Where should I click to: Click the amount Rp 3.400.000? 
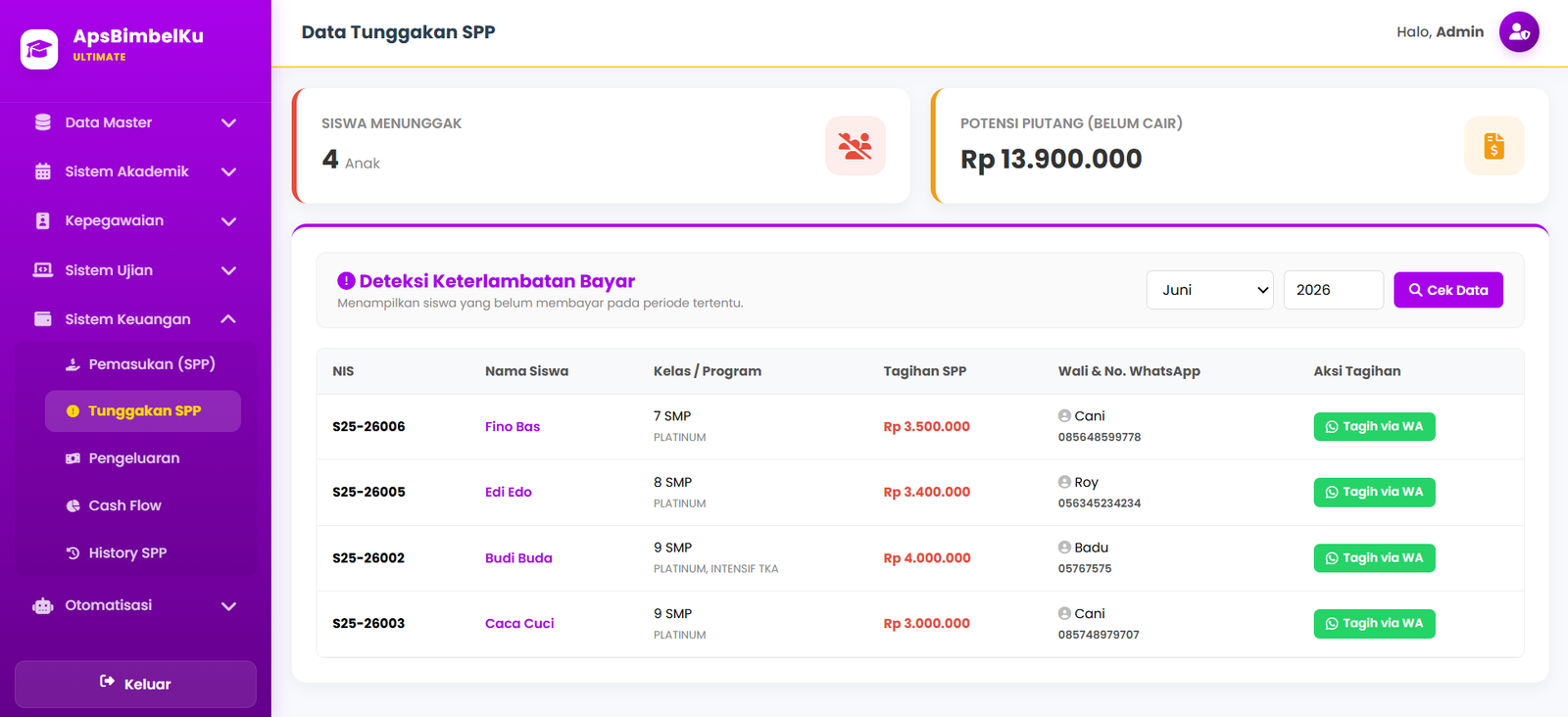[x=927, y=492]
